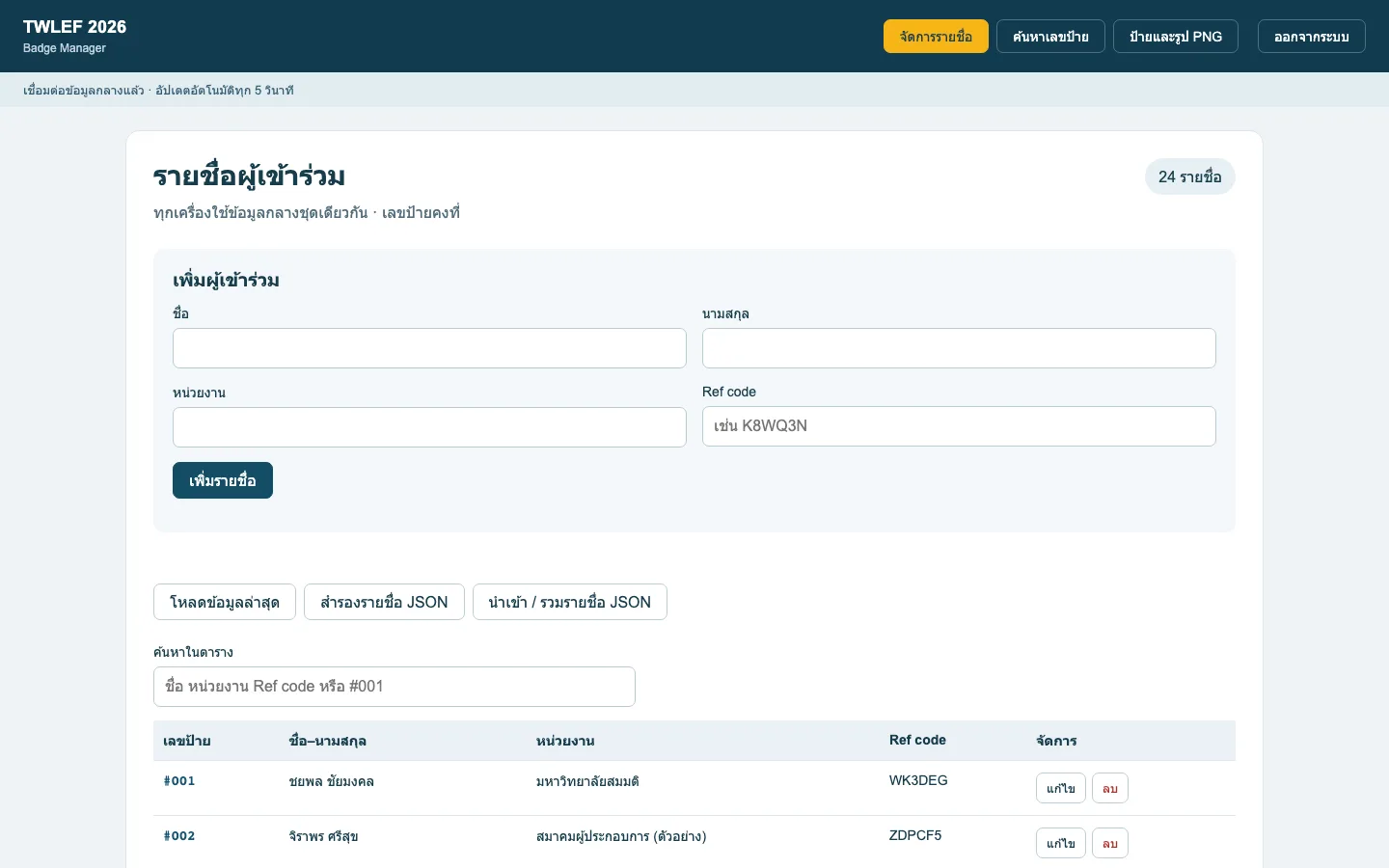Export via สำรองรายชื่อ JSON button
This screenshot has height=868, width=1389.
[384, 602]
